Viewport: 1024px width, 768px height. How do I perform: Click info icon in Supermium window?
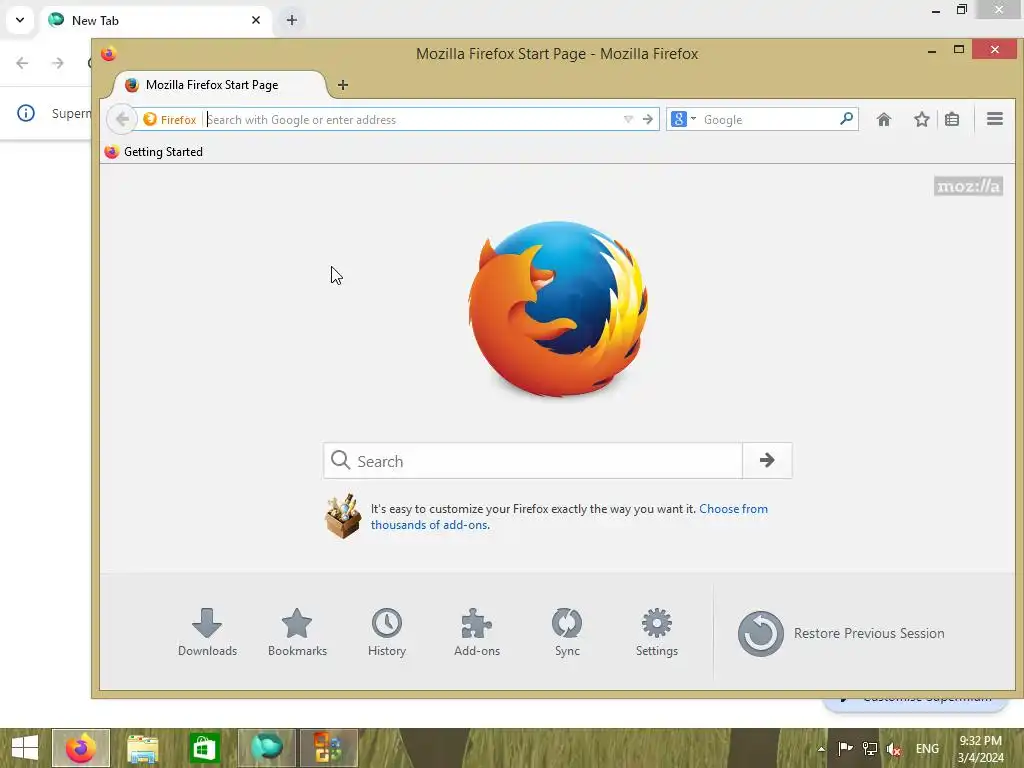pos(25,113)
